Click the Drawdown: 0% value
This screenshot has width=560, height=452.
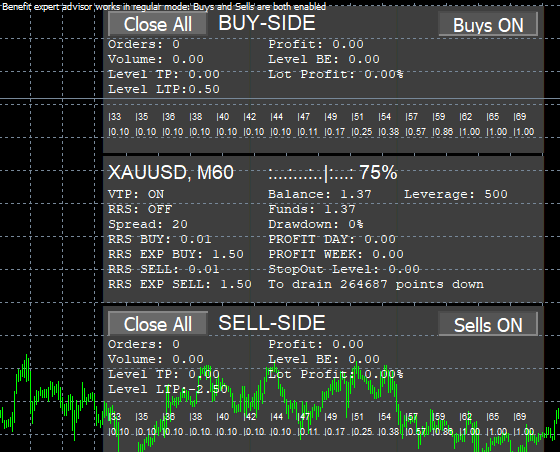pos(316,224)
